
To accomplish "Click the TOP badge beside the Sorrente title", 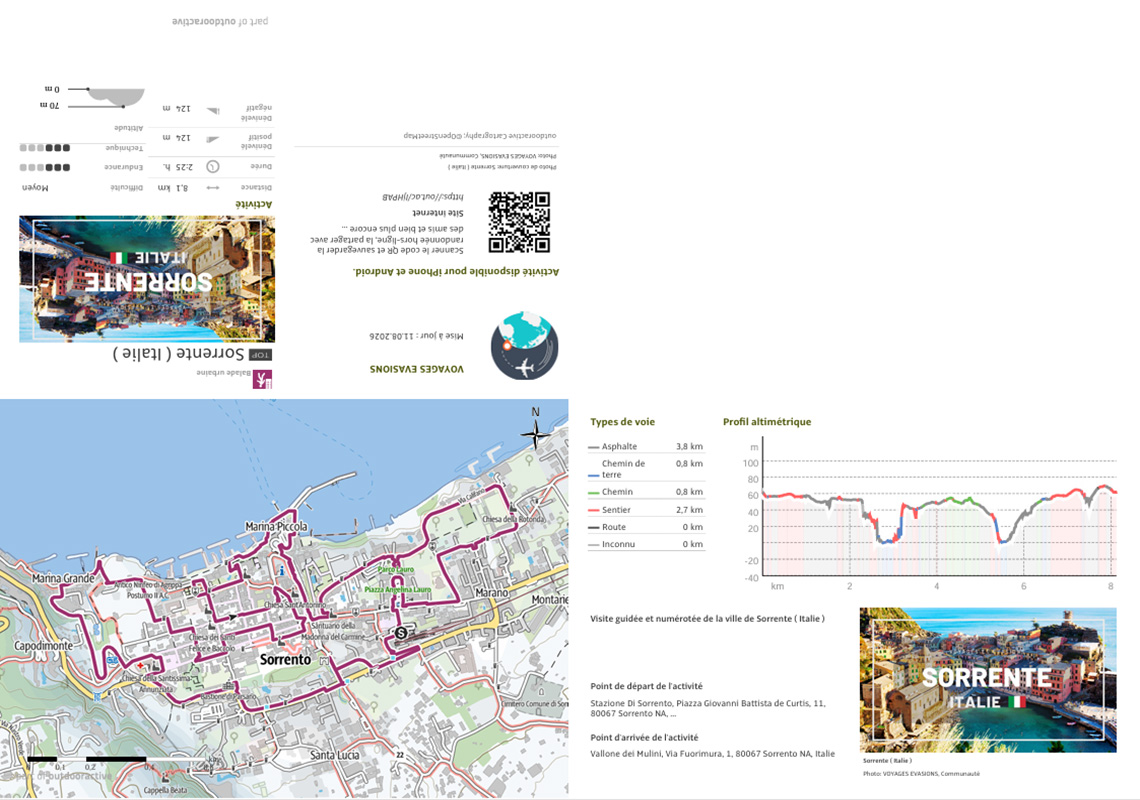I will [x=260, y=355].
